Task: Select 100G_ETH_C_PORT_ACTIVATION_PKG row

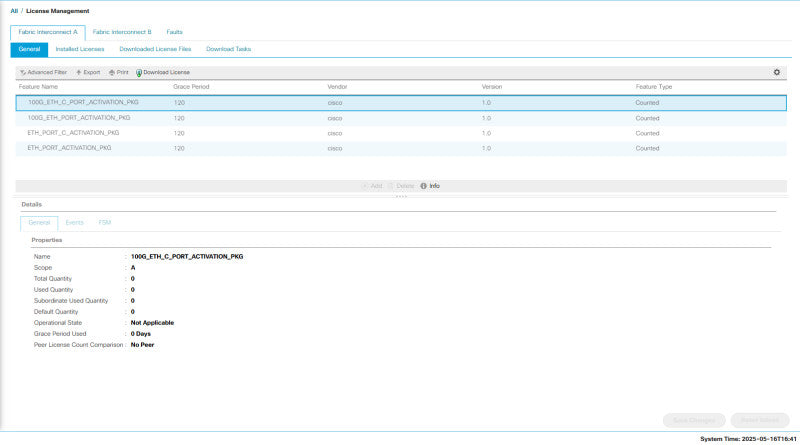Action: [x=401, y=103]
